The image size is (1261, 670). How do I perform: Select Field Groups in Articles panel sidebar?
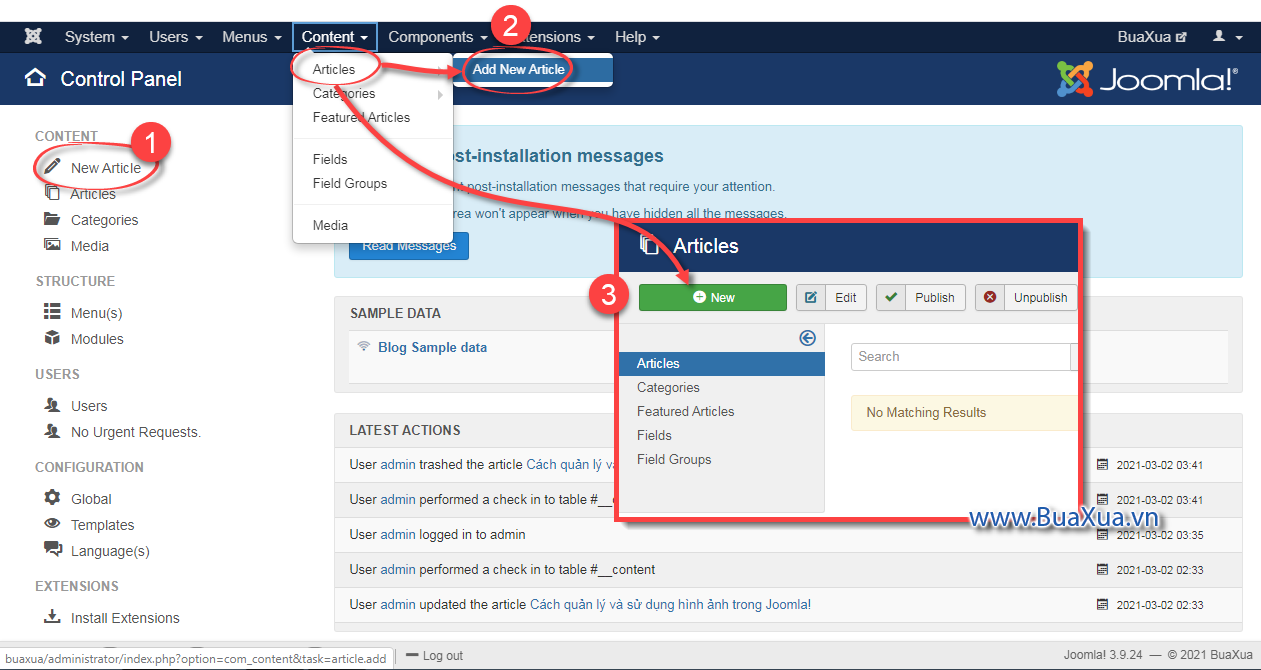tap(674, 459)
